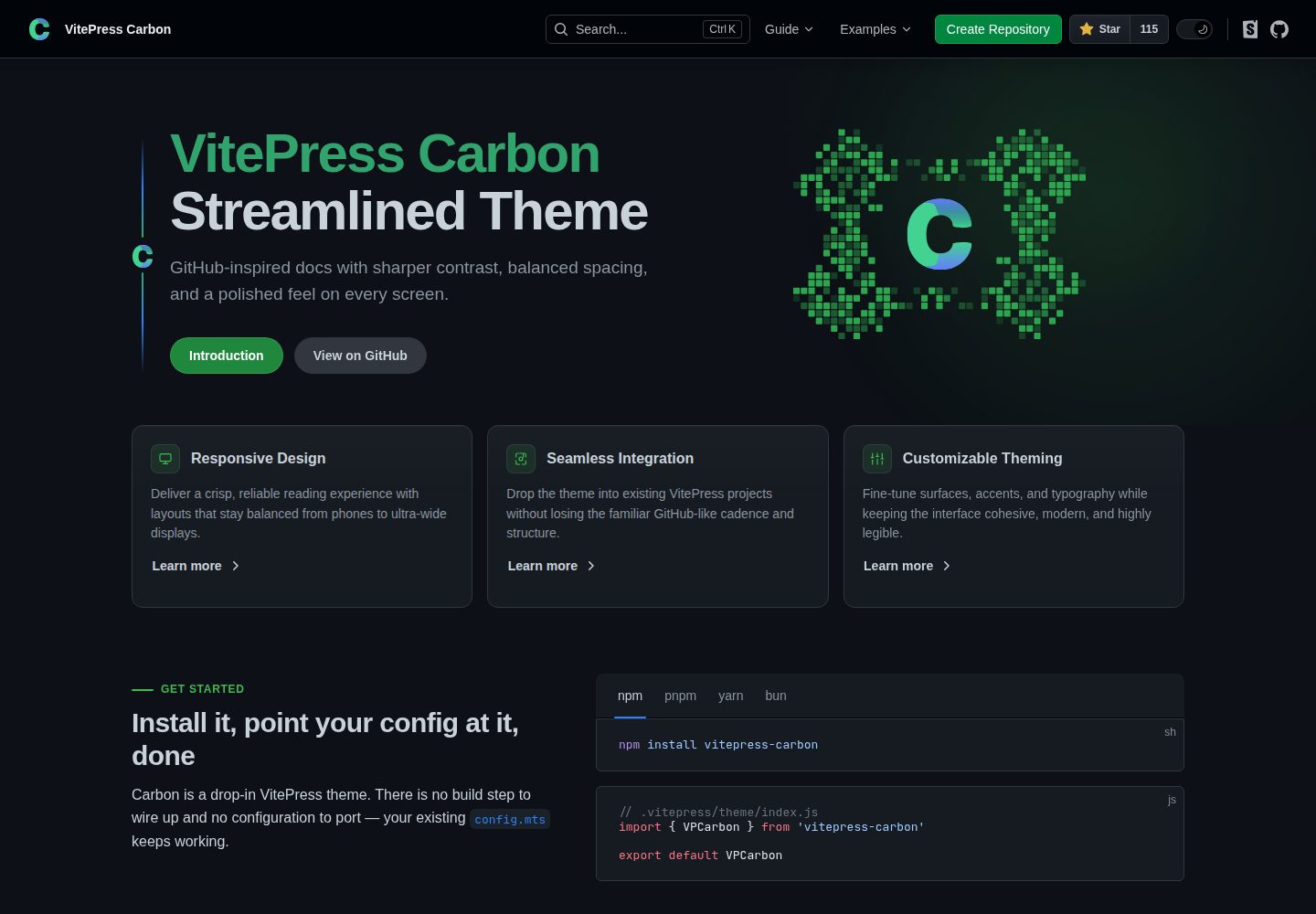Click the 115 star count
Image resolution: width=1316 pixels, height=914 pixels.
point(1149,29)
